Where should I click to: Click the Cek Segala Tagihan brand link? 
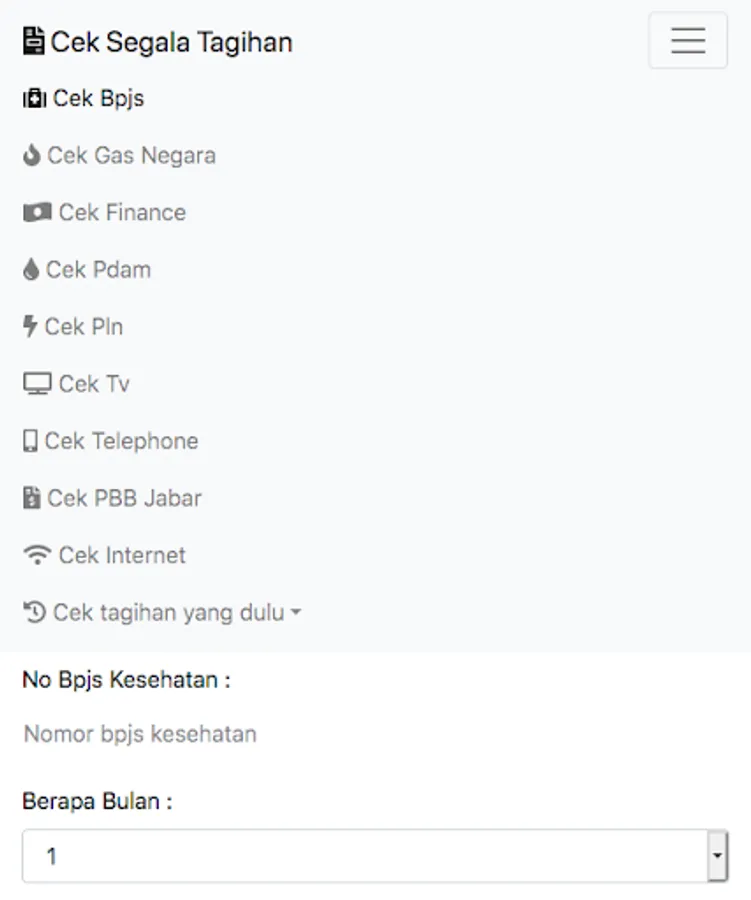coord(171,42)
